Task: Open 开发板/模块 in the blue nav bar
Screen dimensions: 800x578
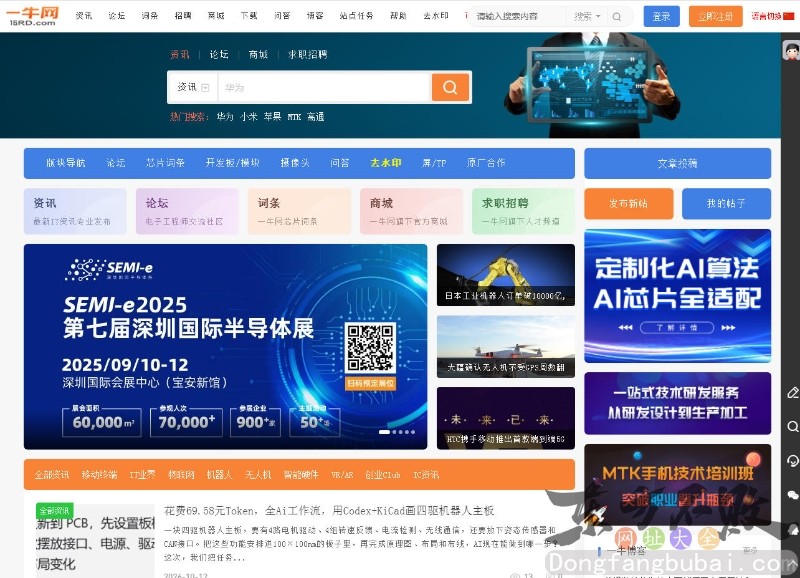Action: 233,163
